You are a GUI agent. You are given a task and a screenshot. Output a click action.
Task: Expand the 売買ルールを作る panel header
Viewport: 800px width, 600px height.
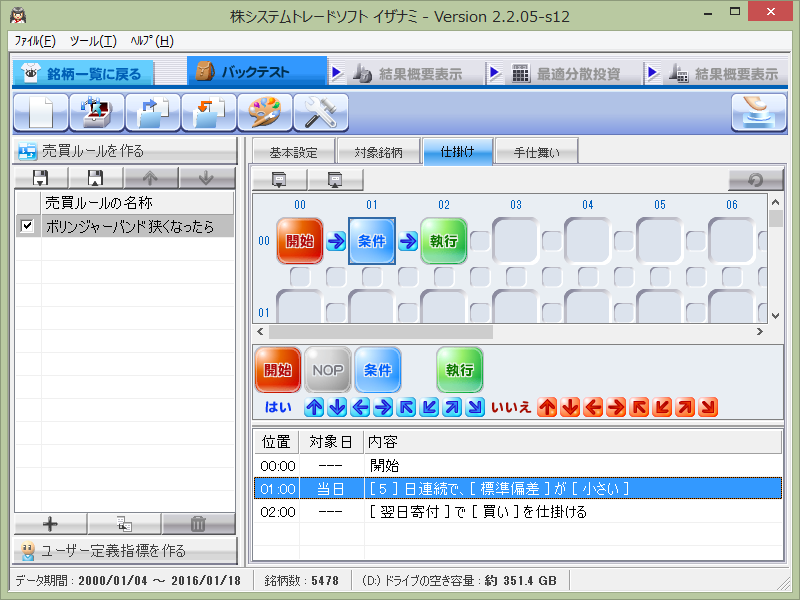tap(125, 151)
